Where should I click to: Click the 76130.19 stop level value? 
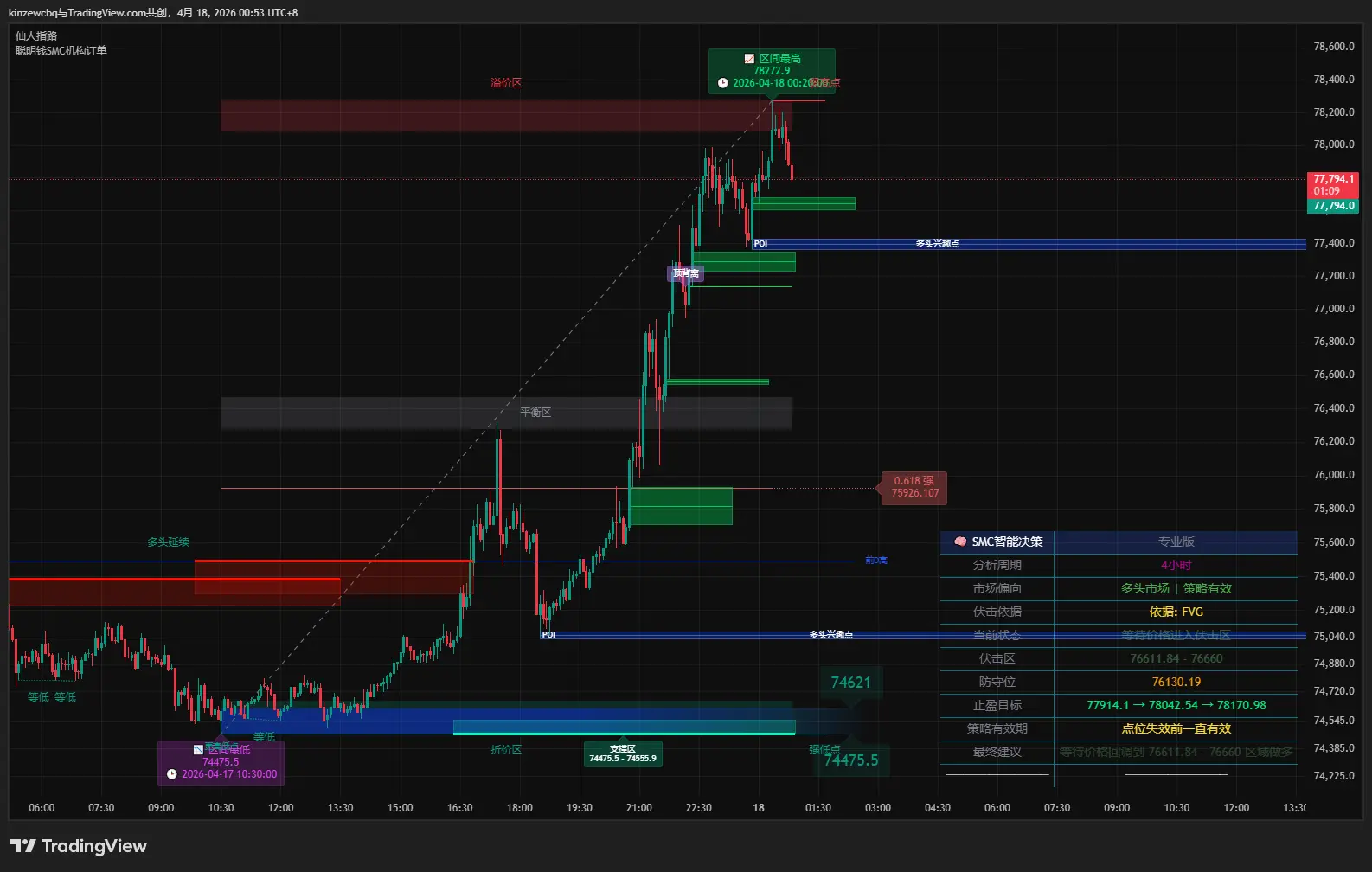pyautogui.click(x=1176, y=682)
